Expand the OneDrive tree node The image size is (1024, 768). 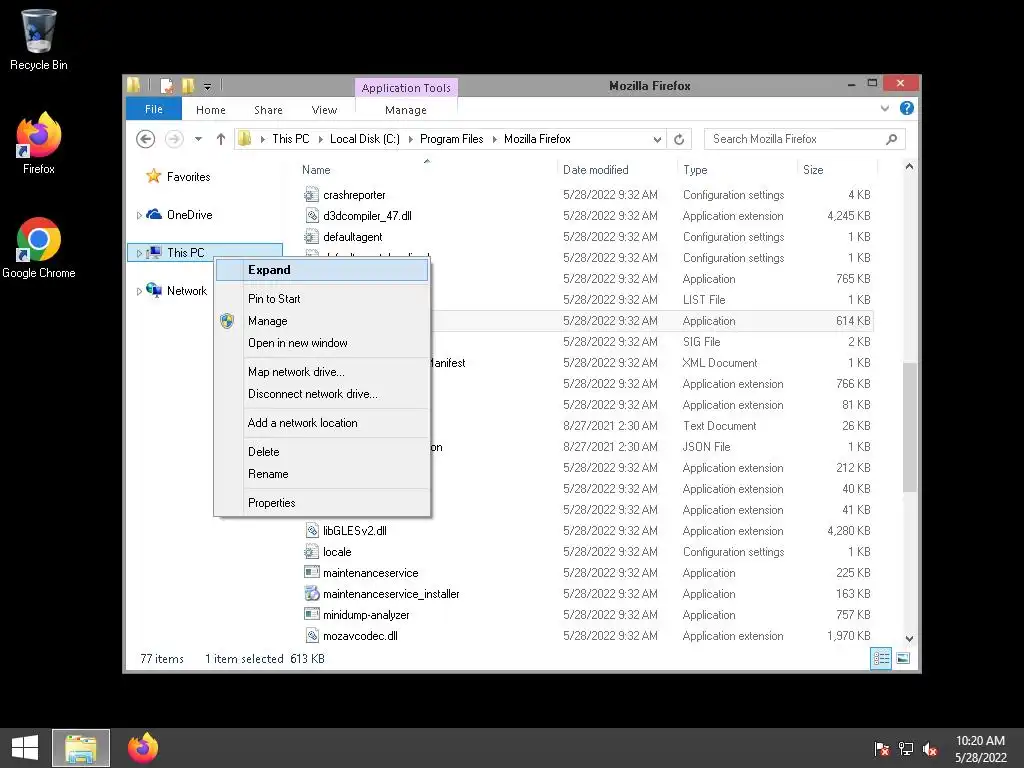pos(138,215)
